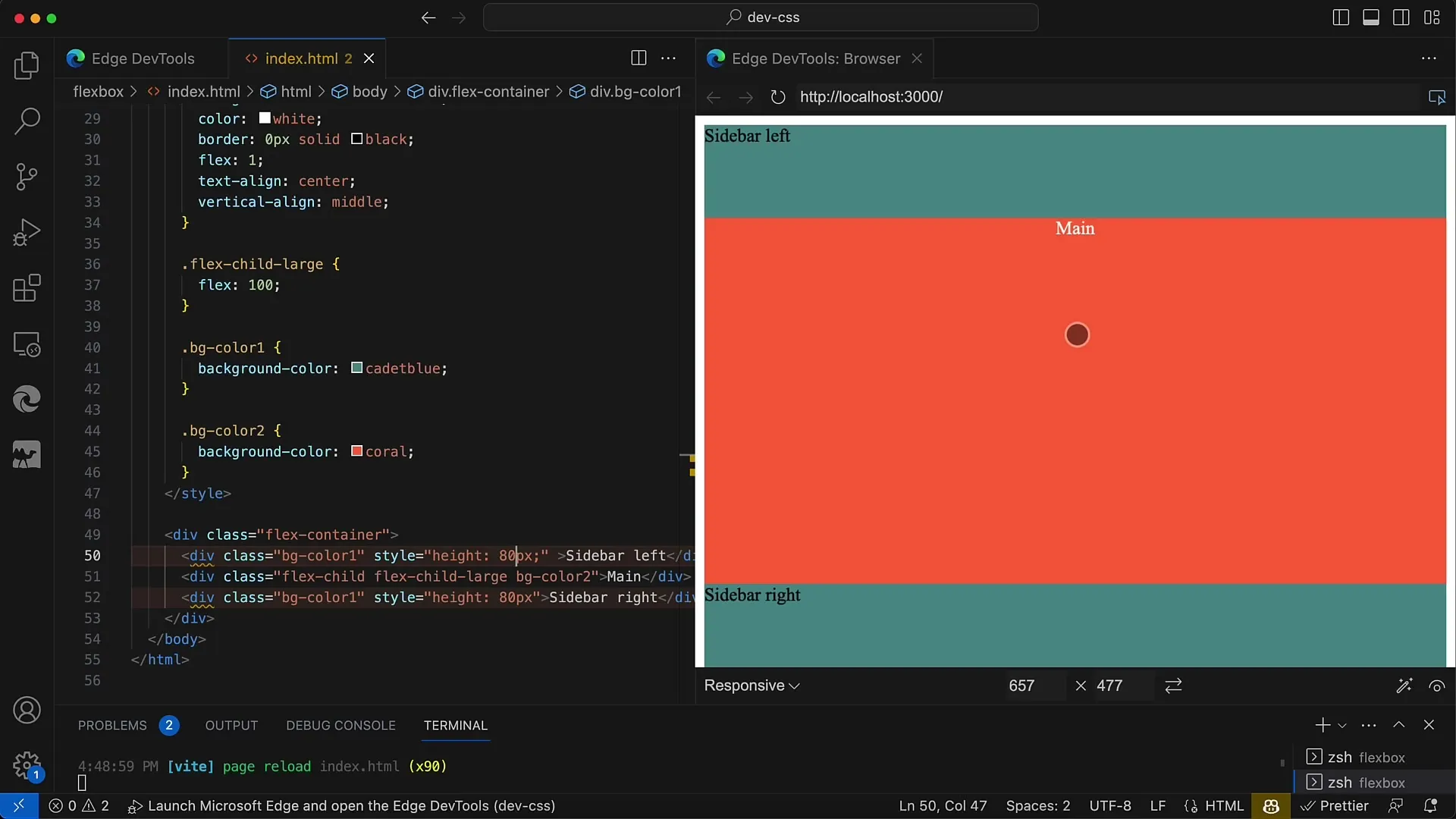The height and width of the screenshot is (819, 1456).
Task: Select the Edge DevTools: Browser tab
Action: [x=815, y=58]
